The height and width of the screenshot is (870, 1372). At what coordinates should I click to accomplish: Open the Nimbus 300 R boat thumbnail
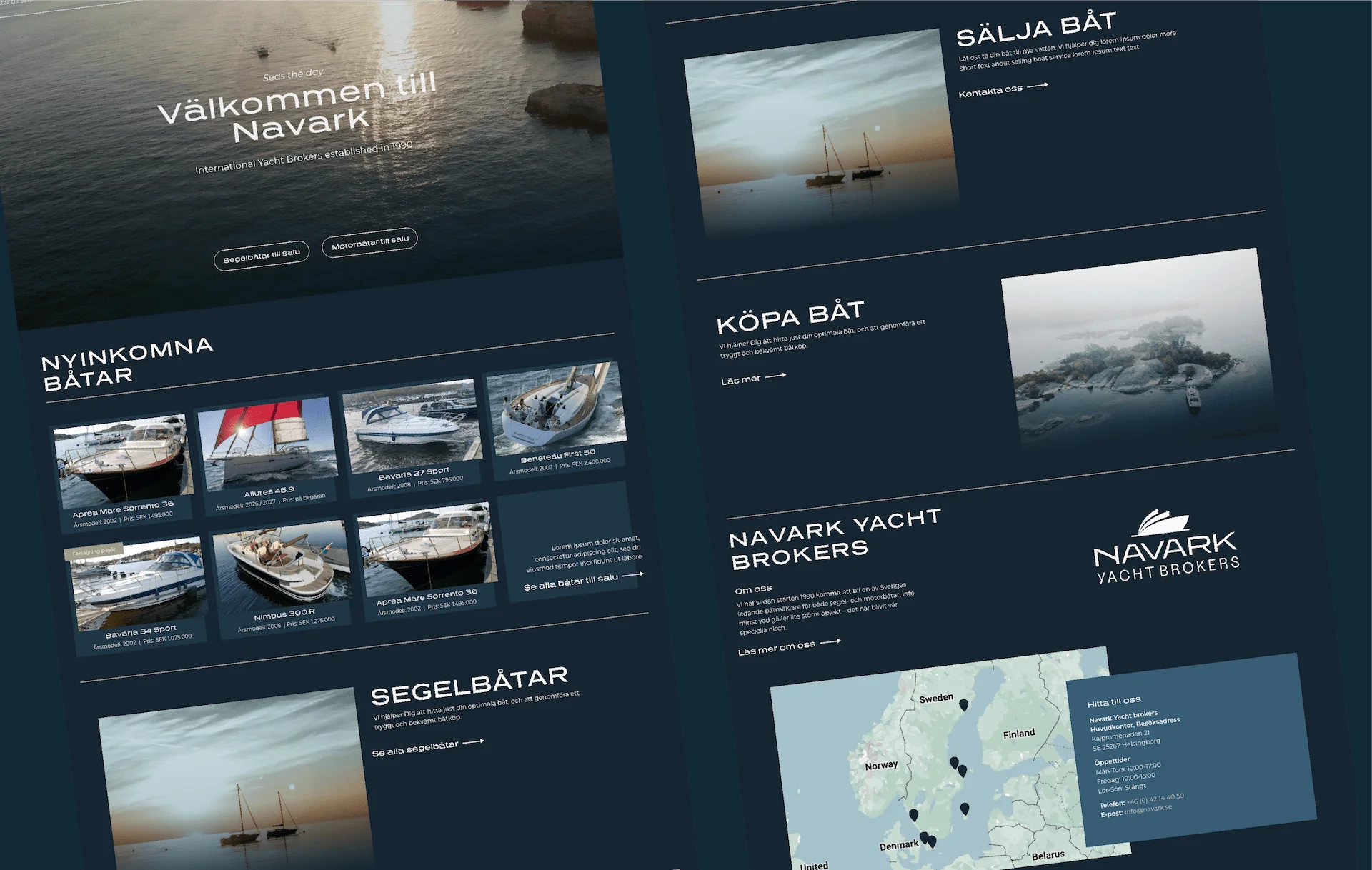point(282,568)
